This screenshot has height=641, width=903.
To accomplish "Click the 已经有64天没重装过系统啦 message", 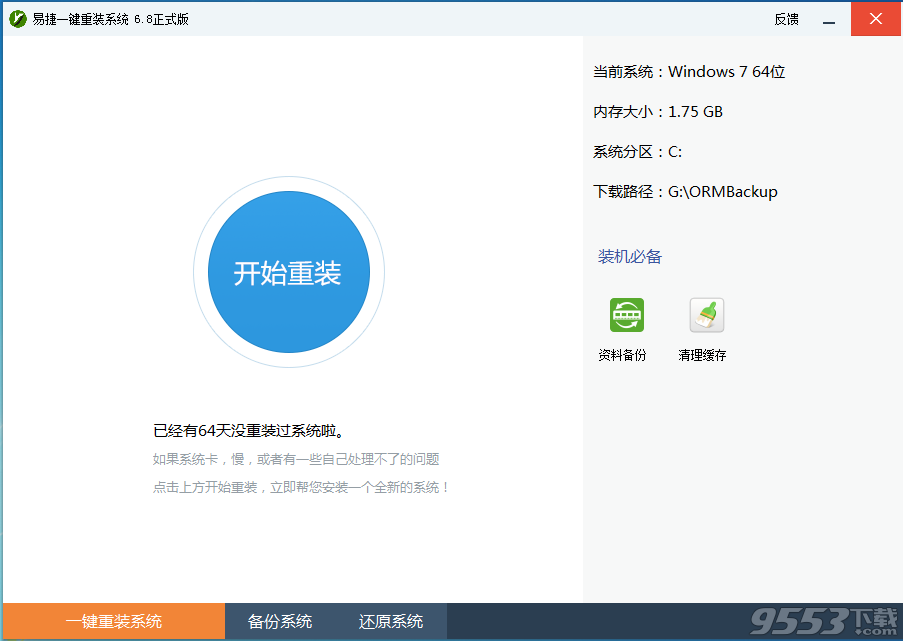I will coord(252,431).
